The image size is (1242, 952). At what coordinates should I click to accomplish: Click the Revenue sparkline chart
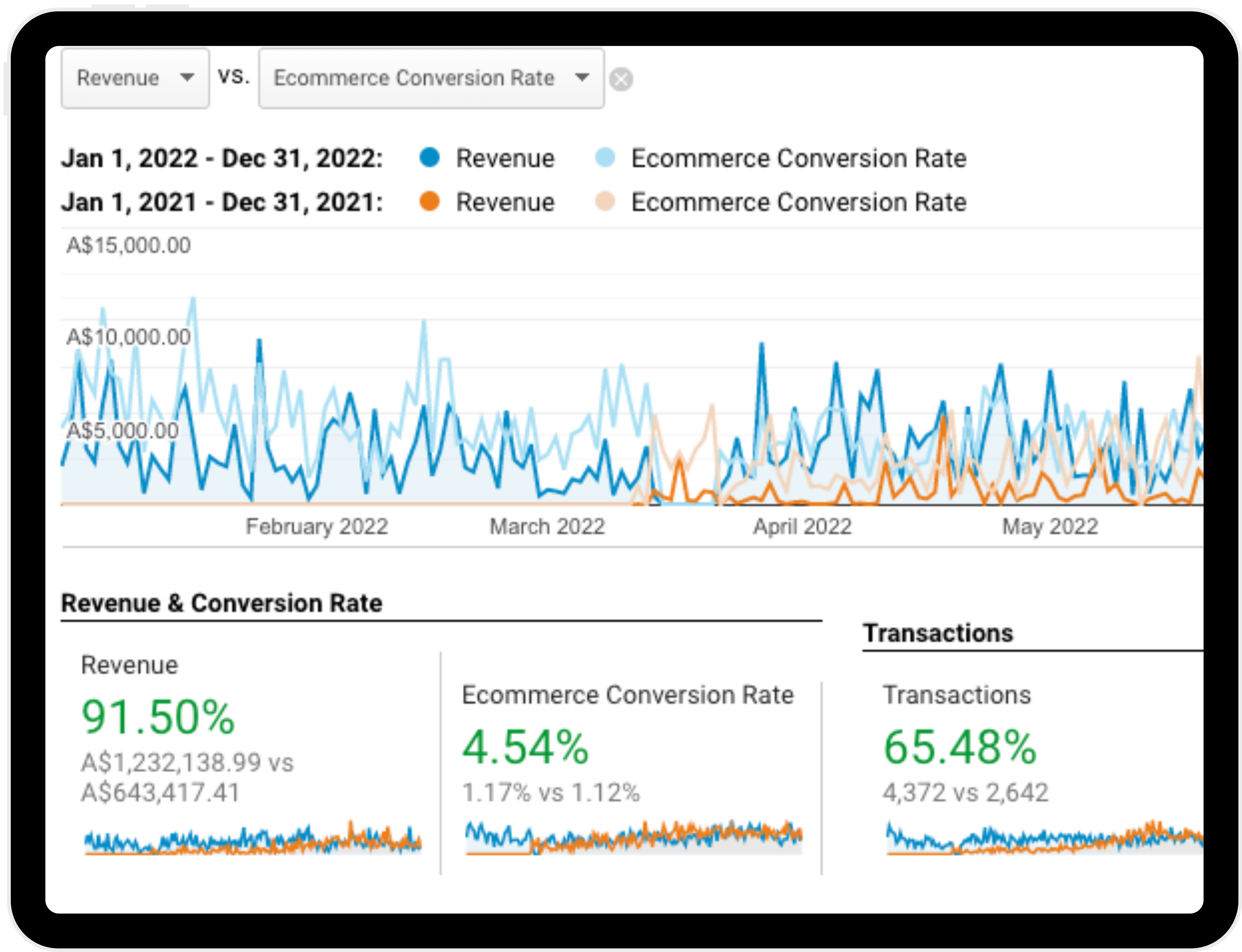253,839
